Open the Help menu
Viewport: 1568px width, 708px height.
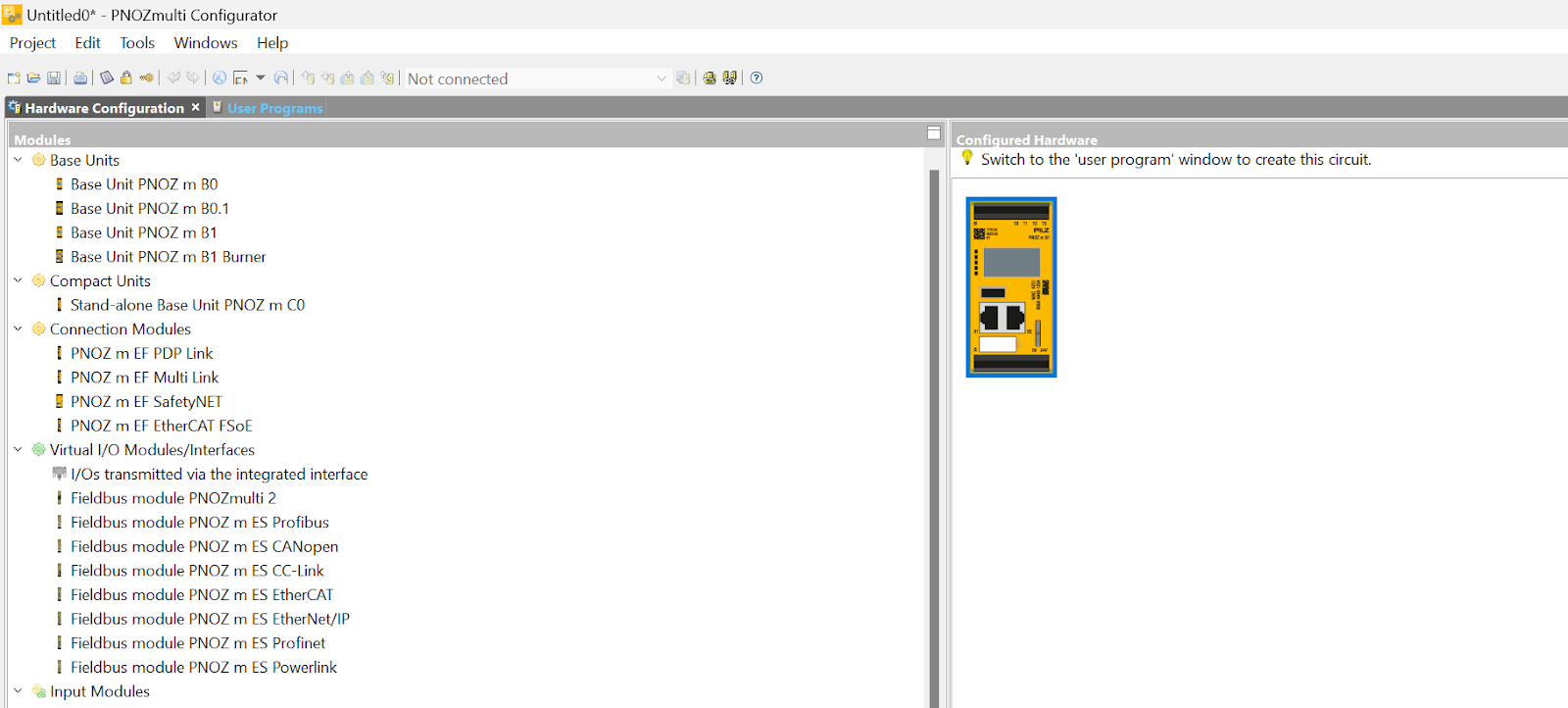(272, 43)
